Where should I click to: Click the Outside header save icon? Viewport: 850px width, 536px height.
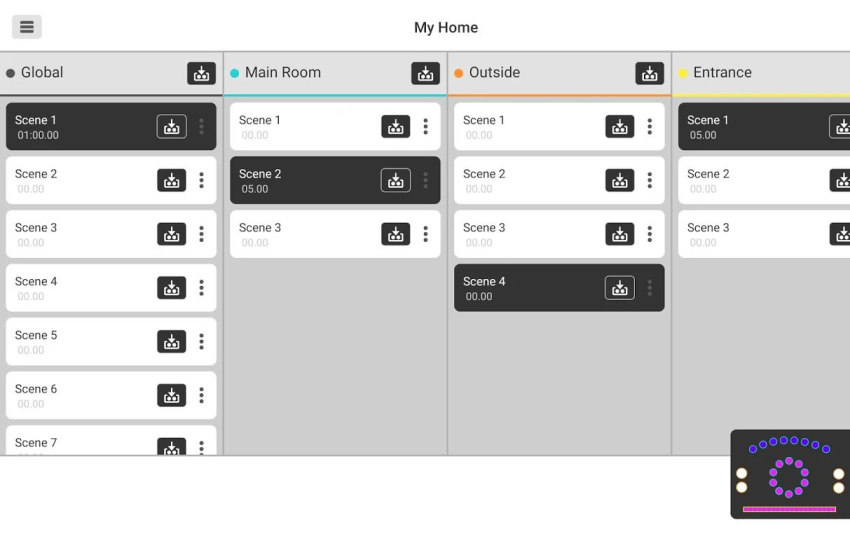[x=649, y=73]
